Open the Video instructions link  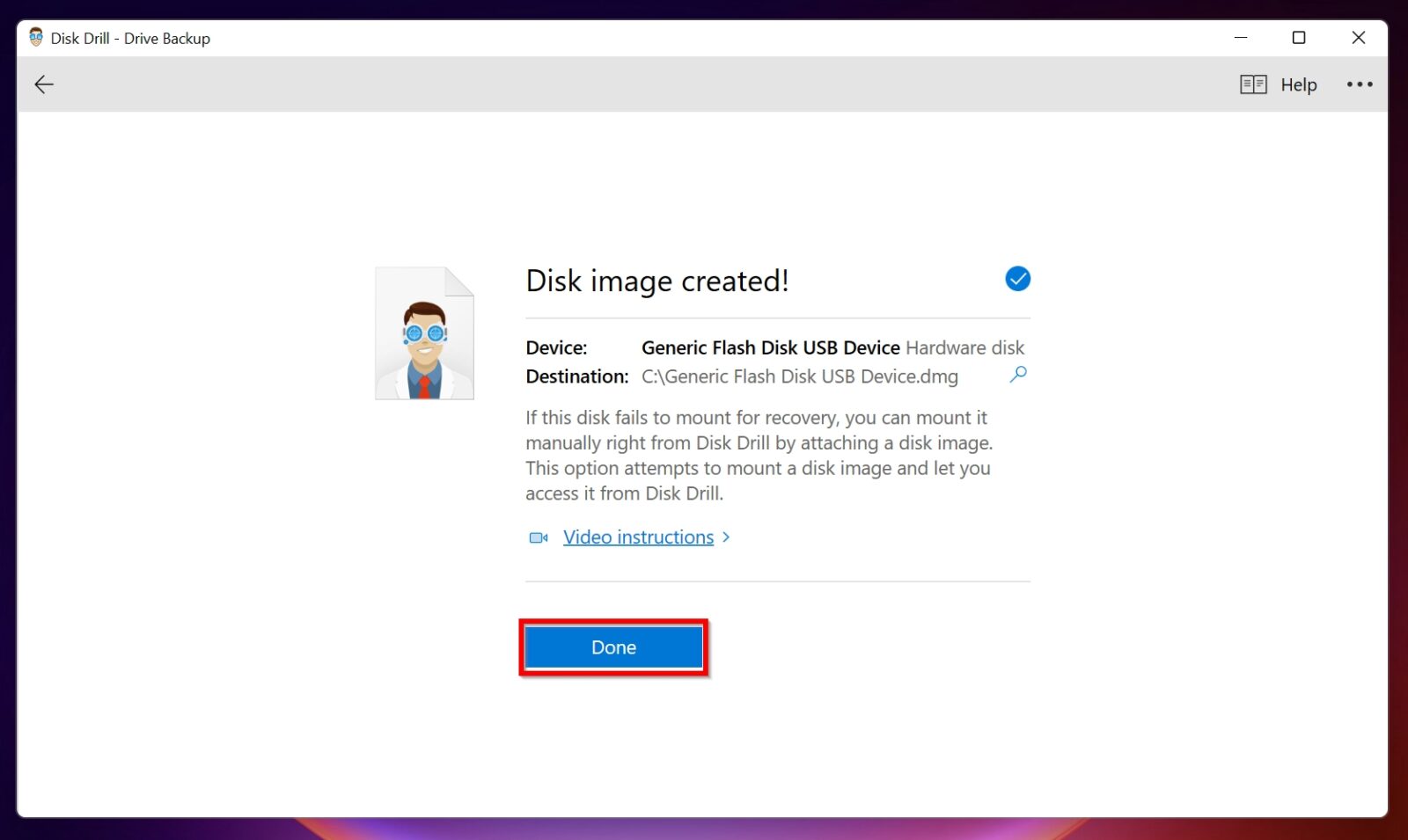coord(637,537)
